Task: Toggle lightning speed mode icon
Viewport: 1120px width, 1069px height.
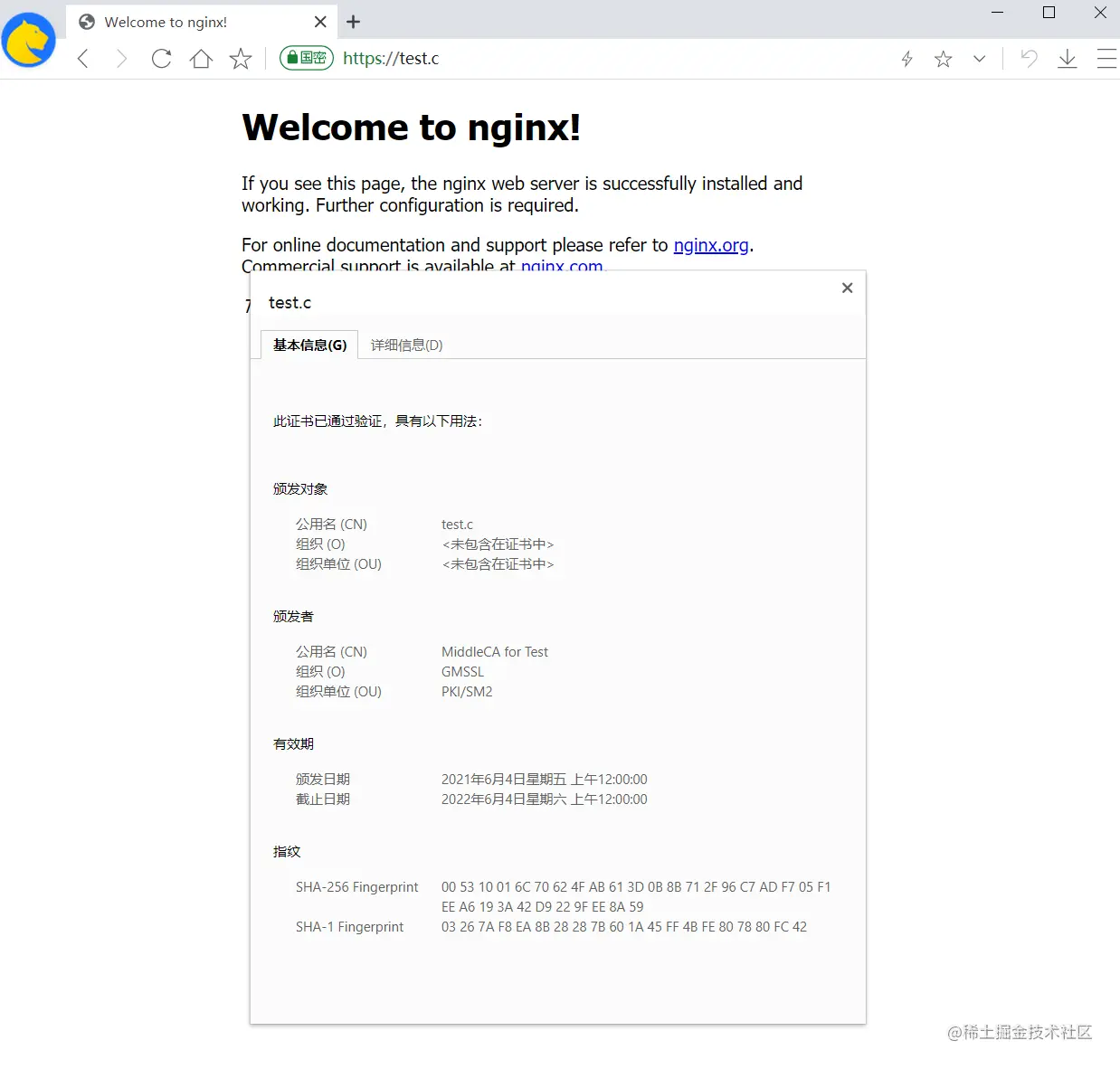Action: pyautogui.click(x=906, y=59)
